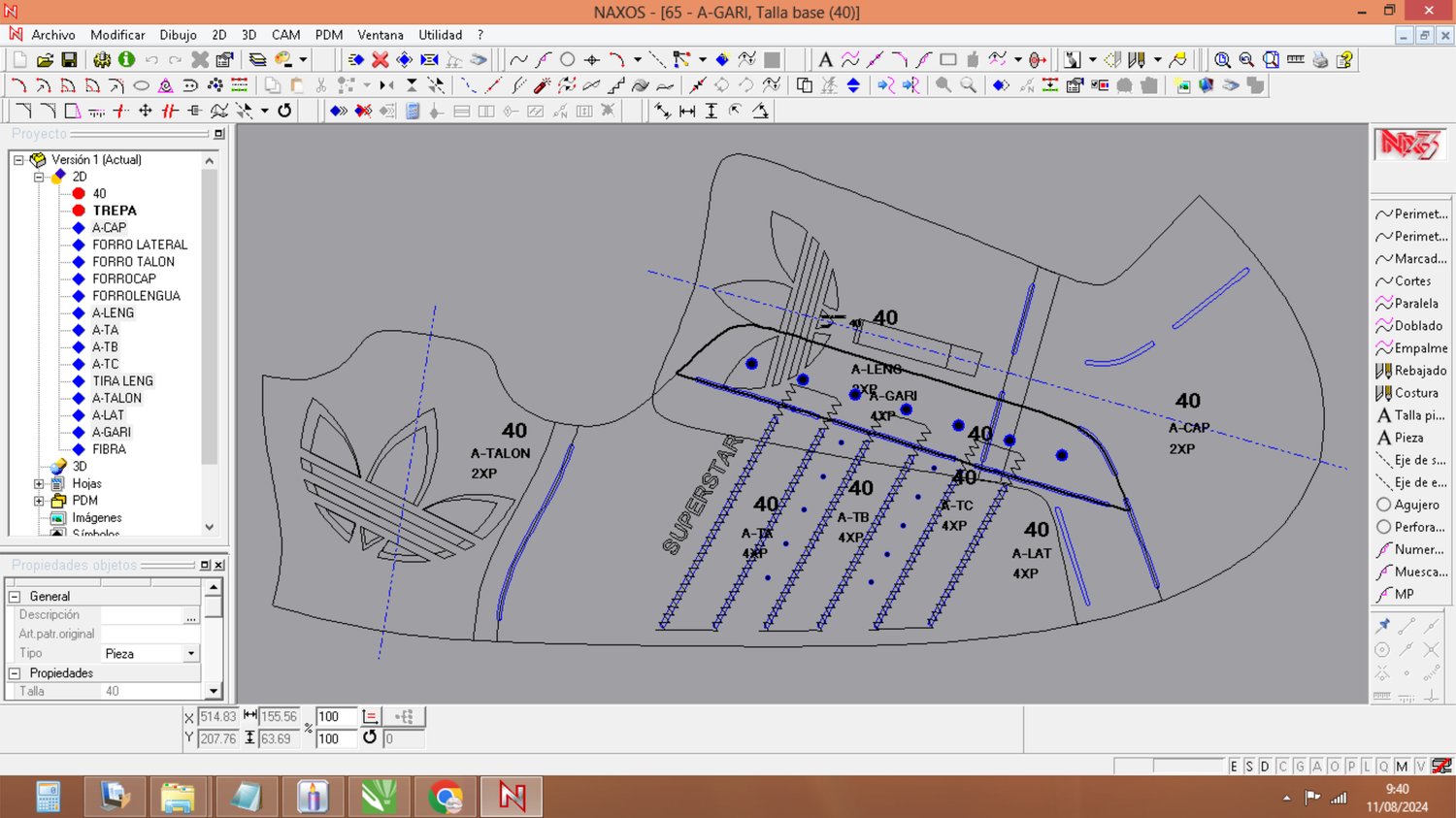
Task: Toggle the Q status bar indicator
Action: coord(1383,767)
